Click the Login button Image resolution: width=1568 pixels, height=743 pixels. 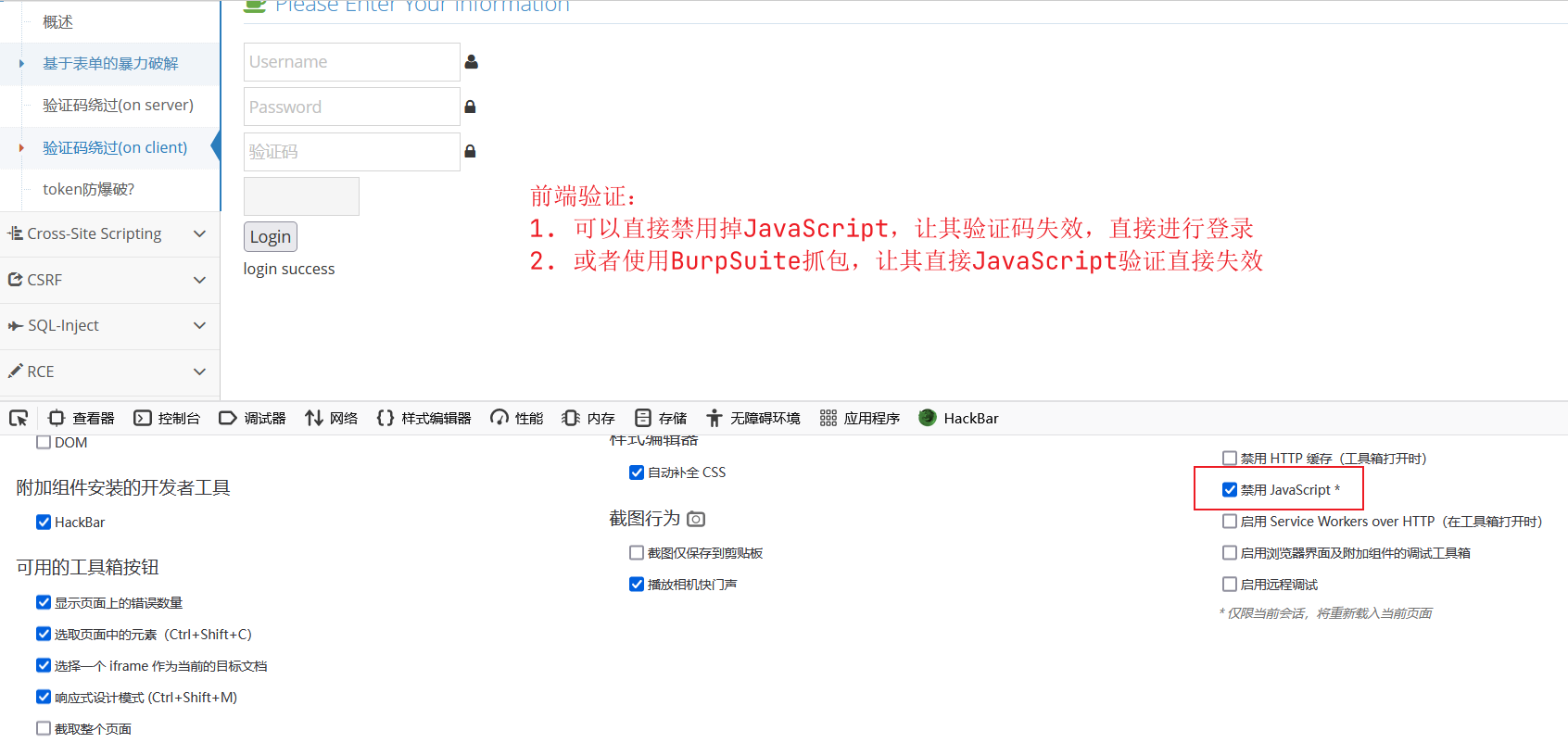click(271, 236)
